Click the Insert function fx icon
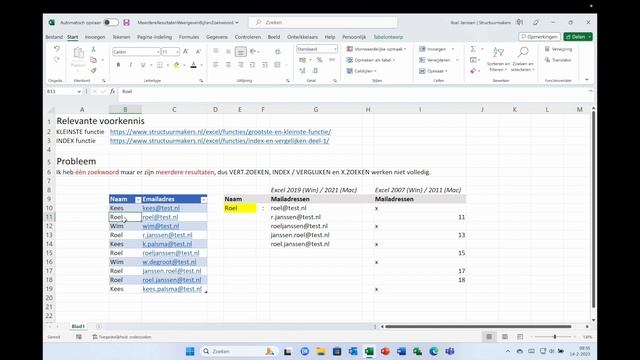 pyautogui.click(x=113, y=91)
